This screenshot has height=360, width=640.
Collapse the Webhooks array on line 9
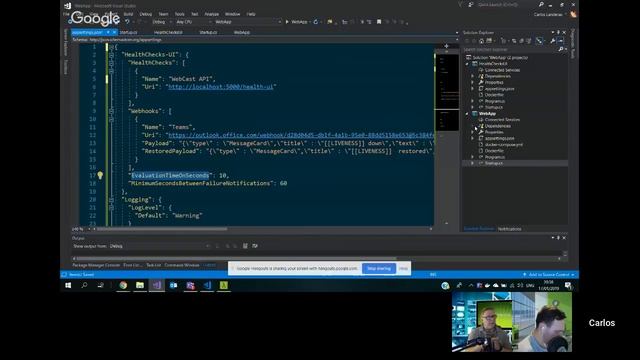click(x=111, y=111)
